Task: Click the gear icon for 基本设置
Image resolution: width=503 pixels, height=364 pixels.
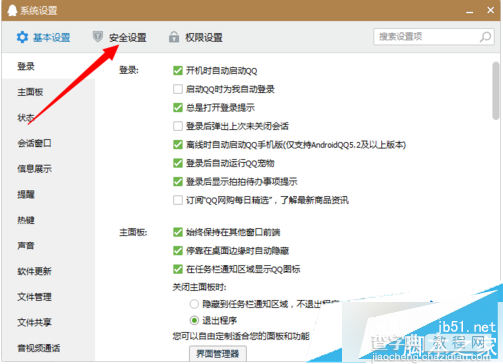Action: coord(22,37)
